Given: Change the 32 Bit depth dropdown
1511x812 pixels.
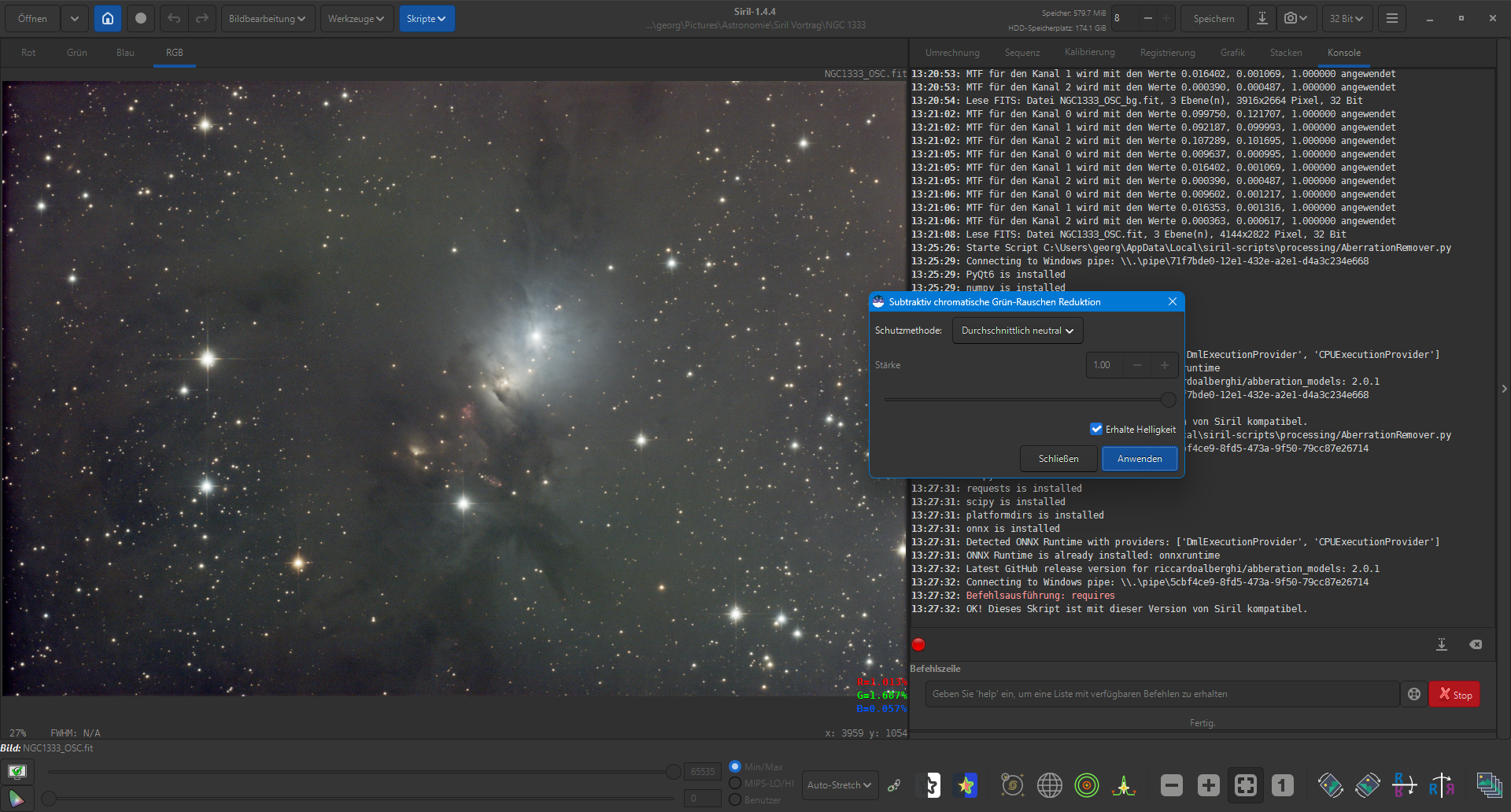Looking at the screenshot, I should point(1347,18).
